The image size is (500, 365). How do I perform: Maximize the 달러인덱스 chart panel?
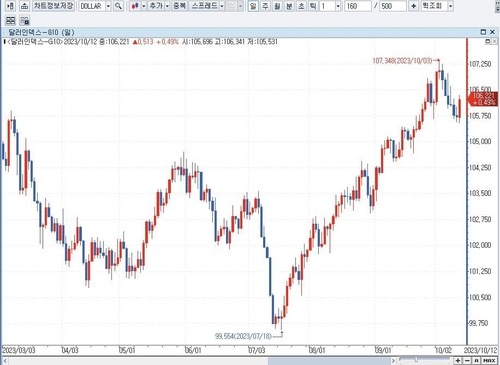[483, 32]
